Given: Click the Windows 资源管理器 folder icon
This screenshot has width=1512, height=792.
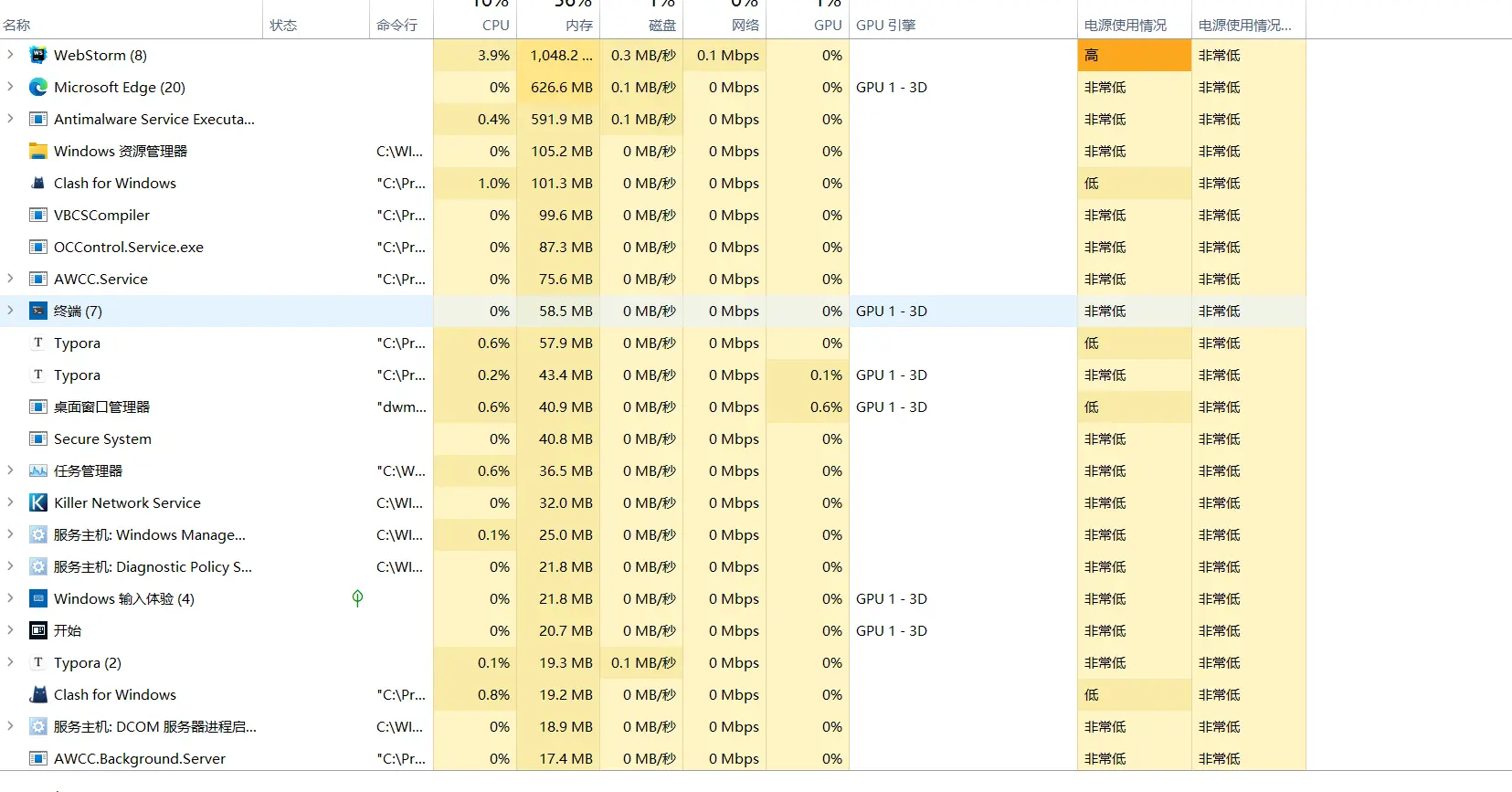Looking at the screenshot, I should click(x=38, y=151).
